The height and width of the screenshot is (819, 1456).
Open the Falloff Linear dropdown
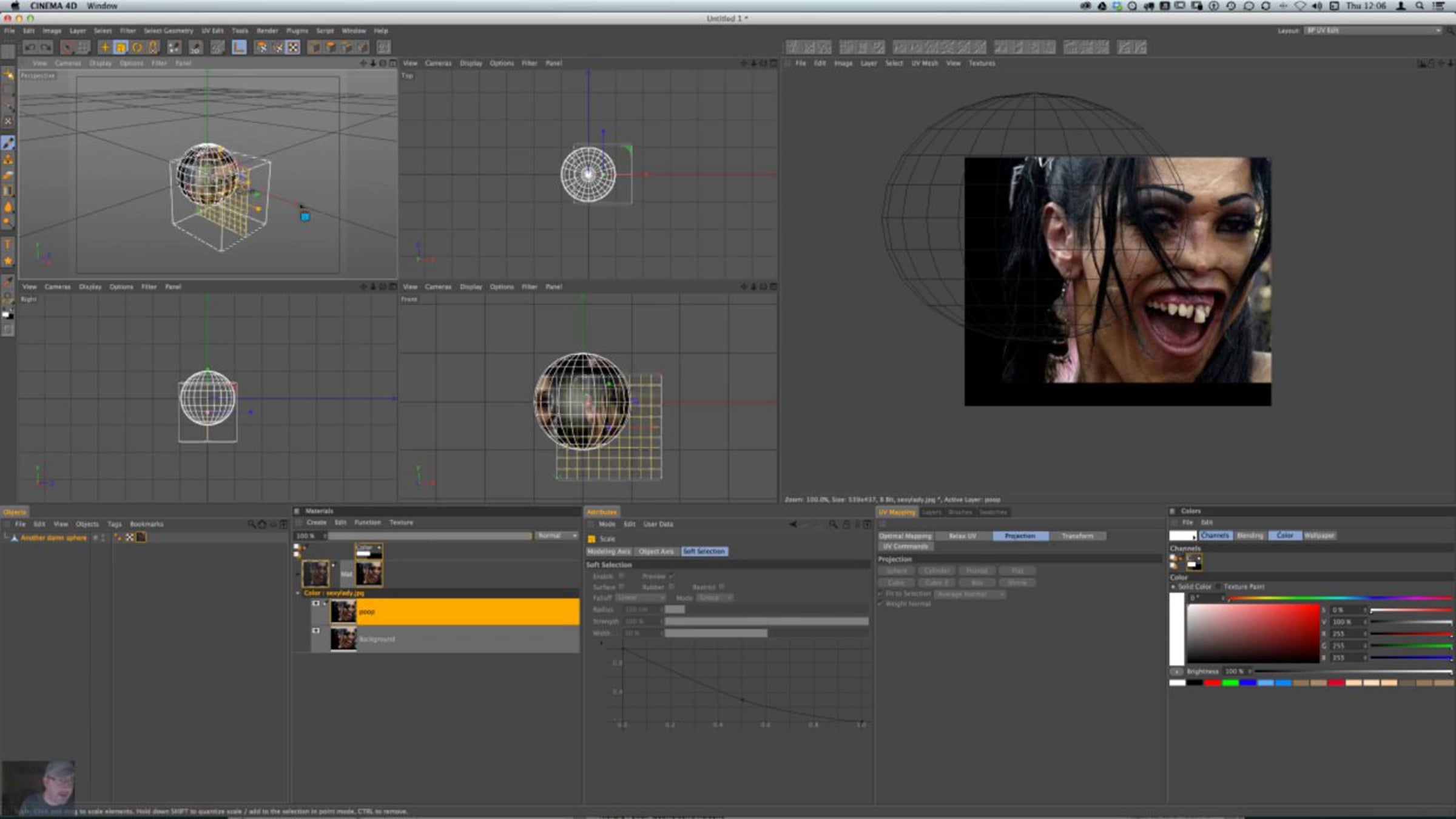641,598
